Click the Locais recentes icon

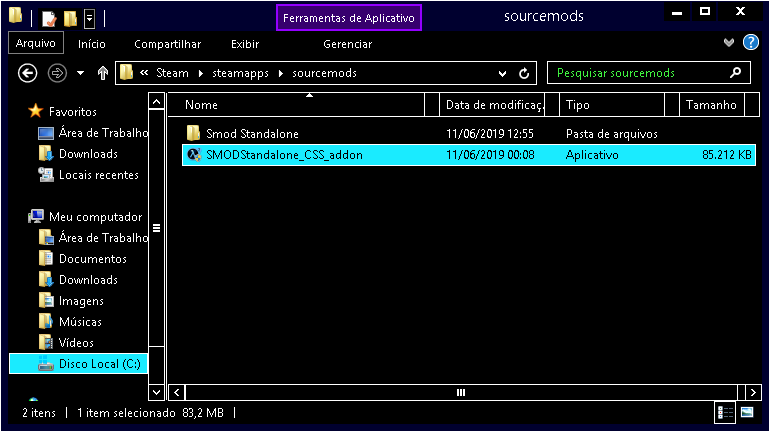point(46,174)
